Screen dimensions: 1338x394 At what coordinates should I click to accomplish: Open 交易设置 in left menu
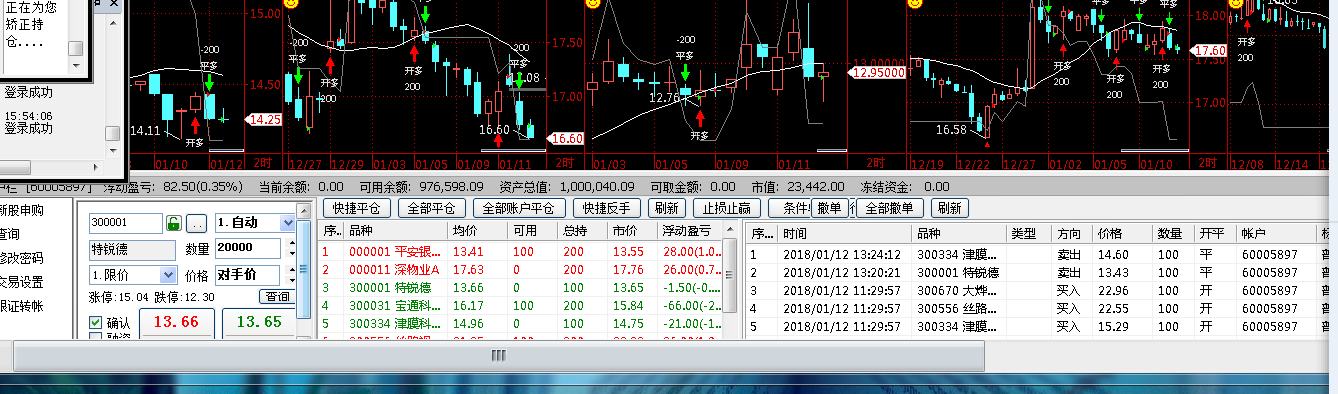pyautogui.click(x=21, y=282)
